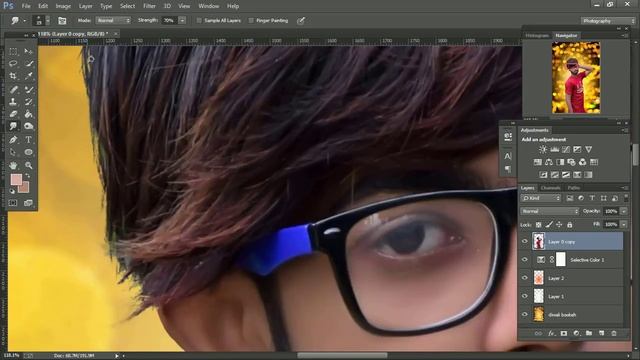640x360 pixels.
Task: Open the Strength slider dropdown arrow
Action: (182, 20)
